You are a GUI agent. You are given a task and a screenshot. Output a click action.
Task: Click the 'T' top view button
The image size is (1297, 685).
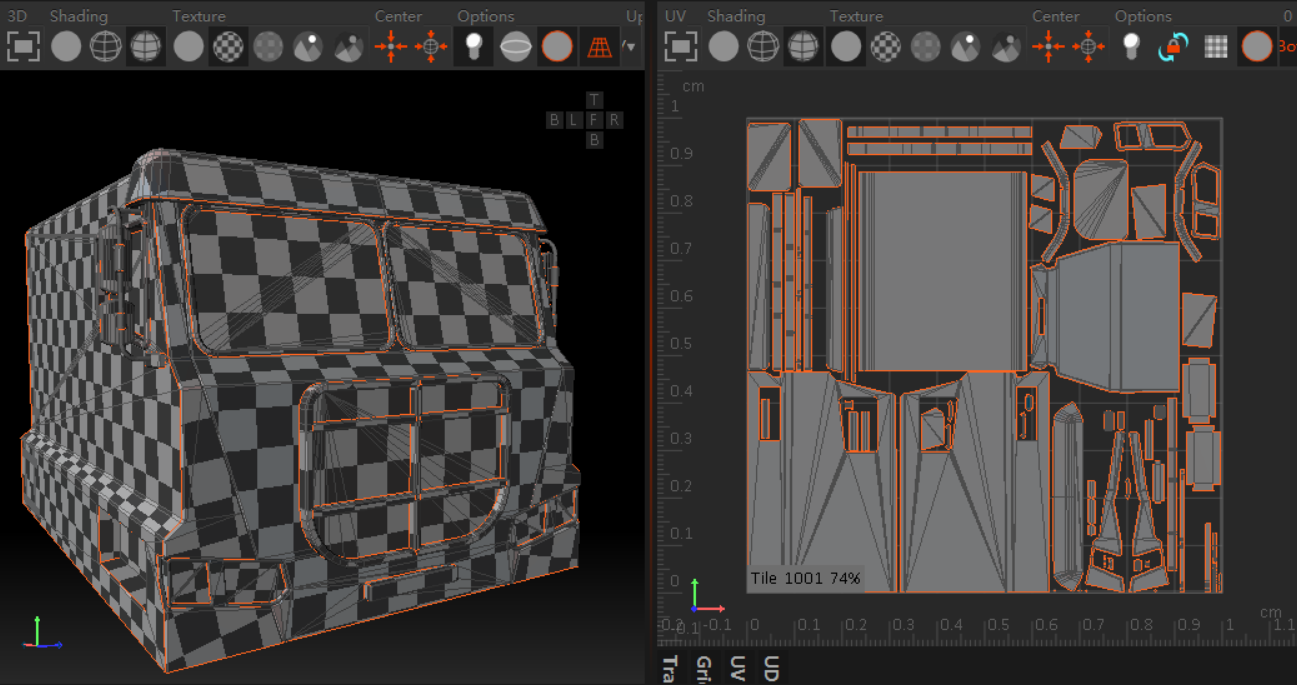(x=595, y=100)
